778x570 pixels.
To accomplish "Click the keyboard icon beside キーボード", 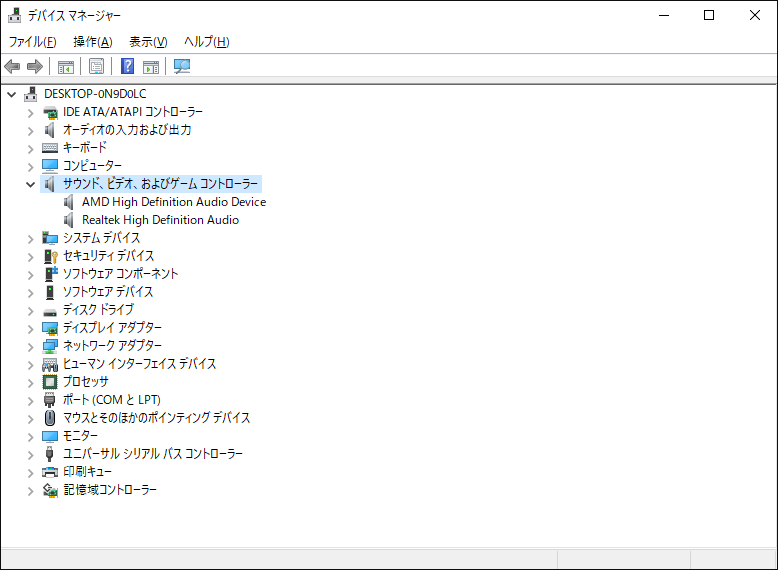I will [x=50, y=148].
